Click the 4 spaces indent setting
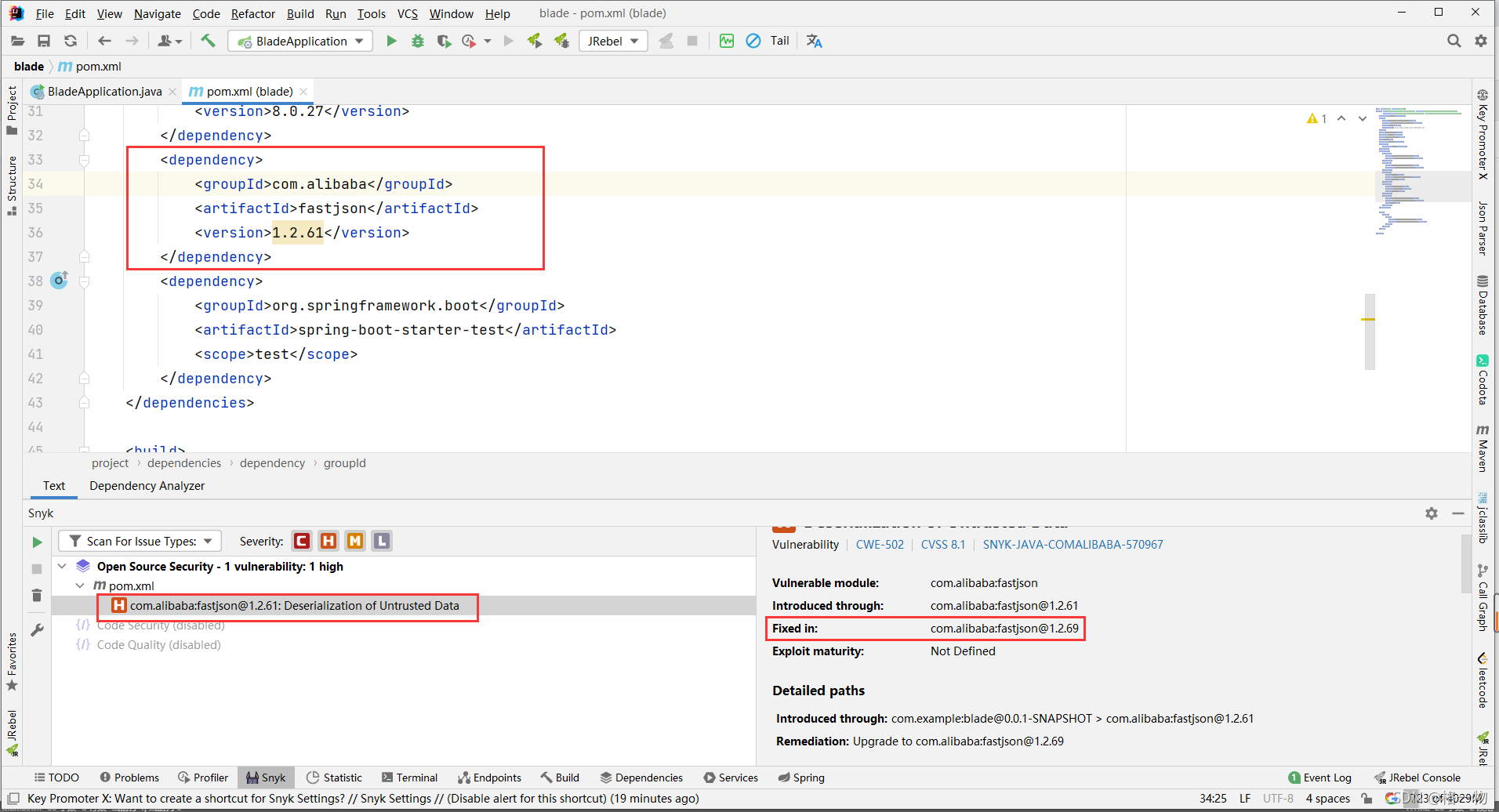1499x812 pixels. click(1327, 799)
